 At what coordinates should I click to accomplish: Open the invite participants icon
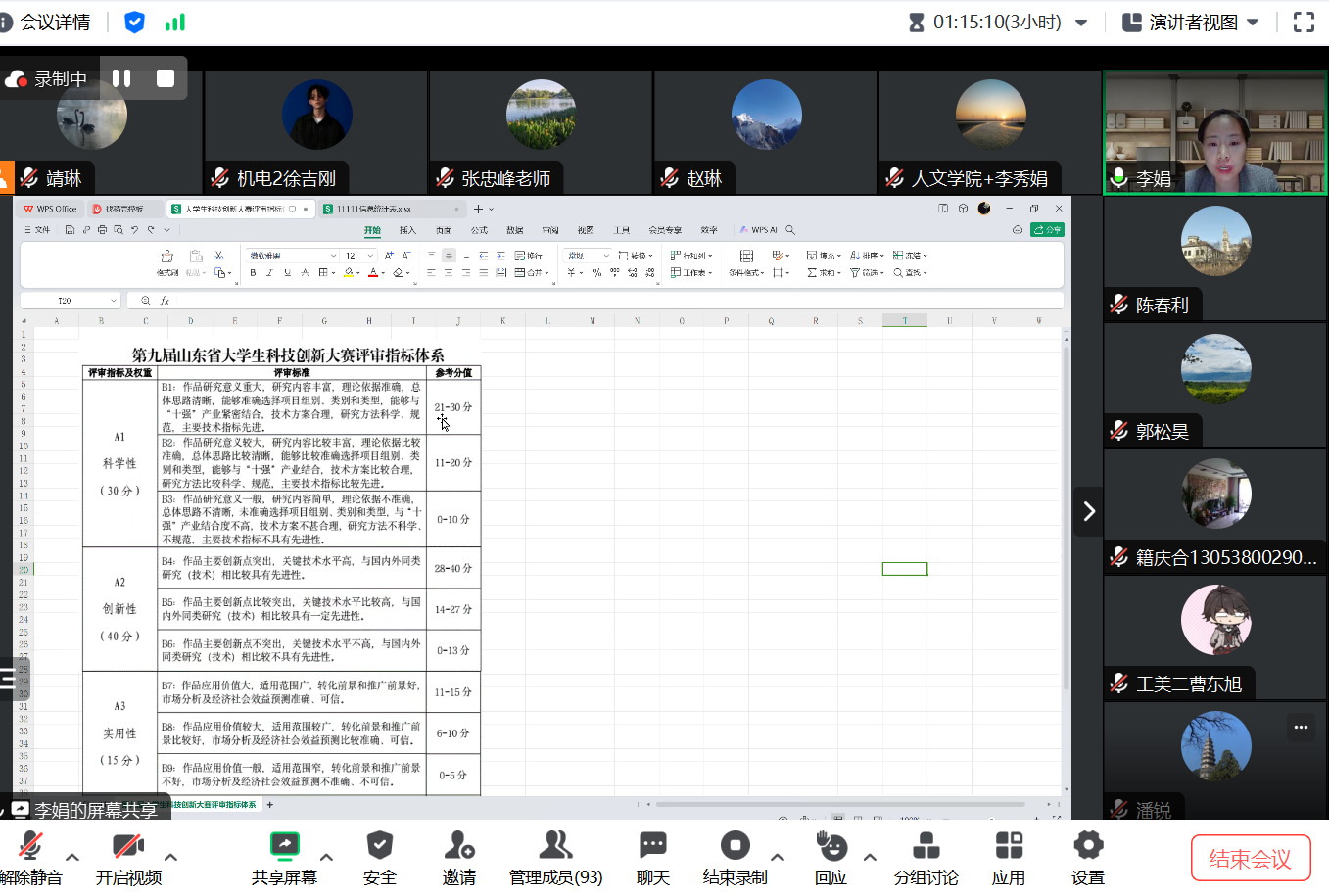click(x=458, y=846)
